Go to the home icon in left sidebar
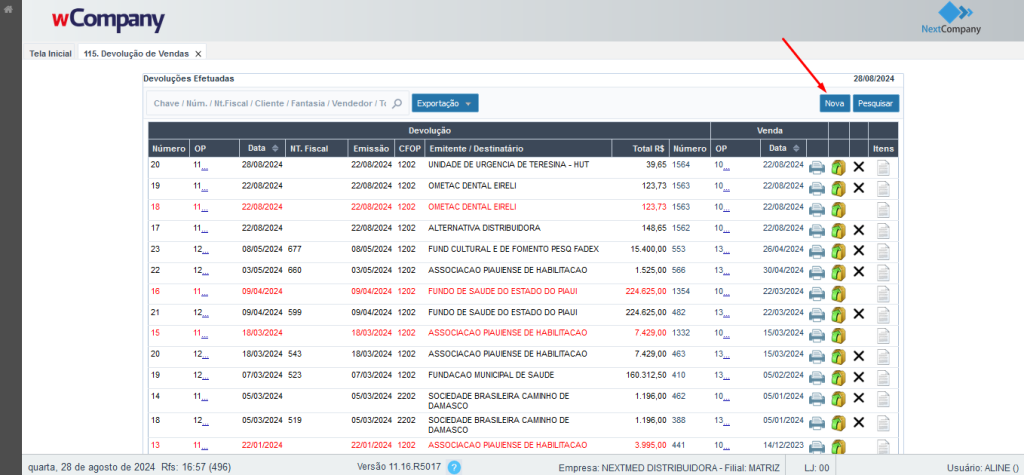Image resolution: width=1024 pixels, height=475 pixels. click(x=8, y=10)
